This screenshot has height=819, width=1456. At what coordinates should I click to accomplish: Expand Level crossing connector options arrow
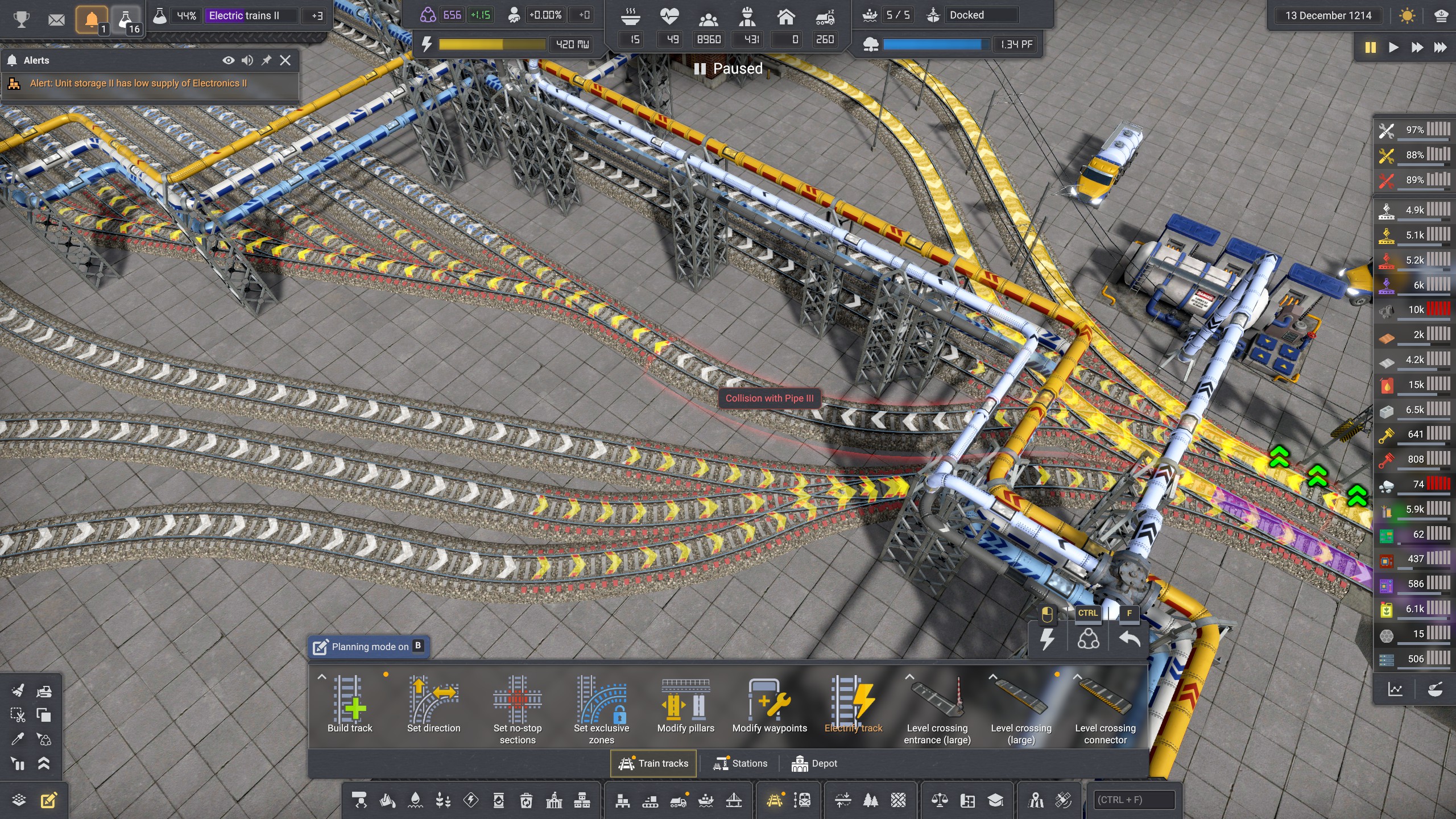pos(1077,677)
